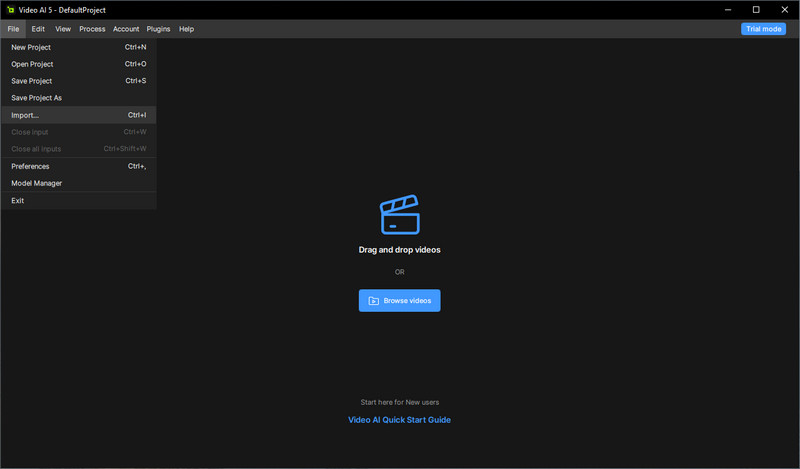Open the Plugins menu
This screenshot has width=800, height=469.
(x=158, y=29)
